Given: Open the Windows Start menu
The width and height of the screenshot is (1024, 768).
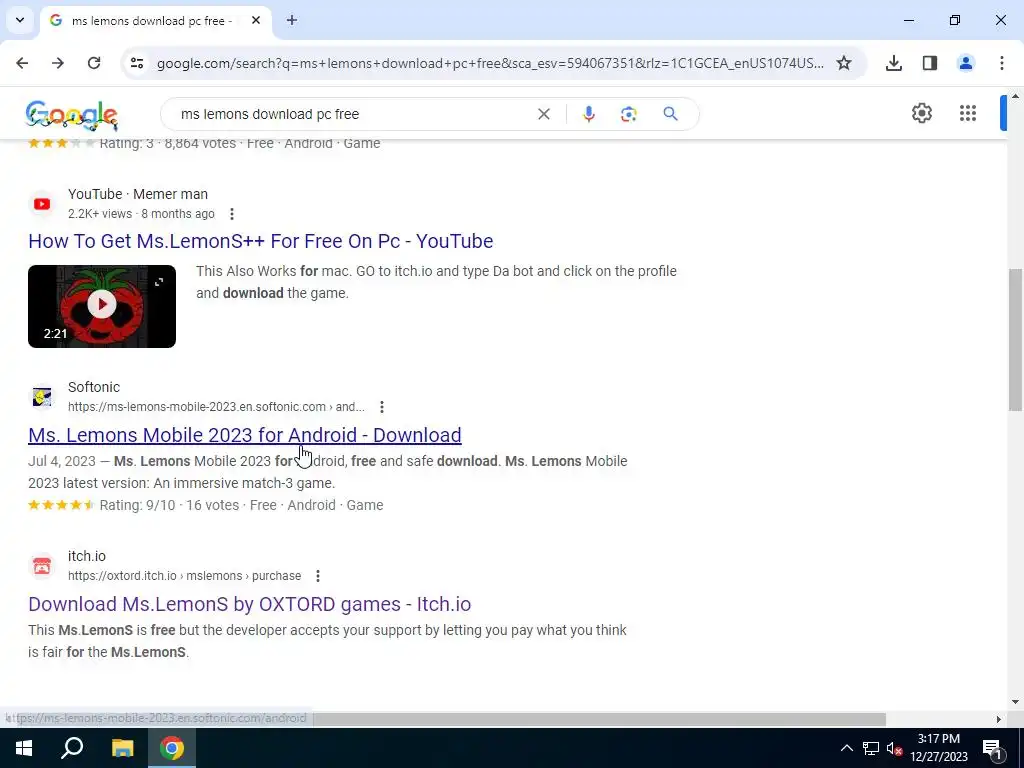Looking at the screenshot, I should tap(24, 748).
